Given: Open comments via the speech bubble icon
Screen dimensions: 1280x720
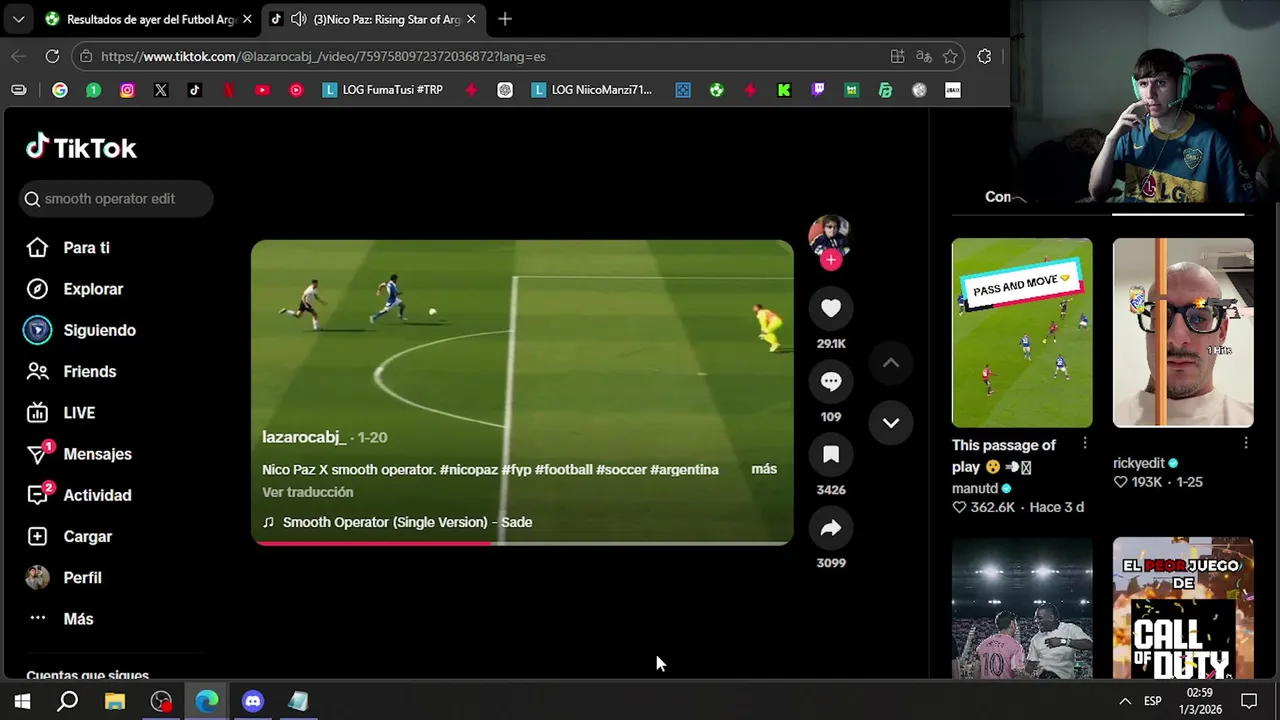Looking at the screenshot, I should (831, 381).
